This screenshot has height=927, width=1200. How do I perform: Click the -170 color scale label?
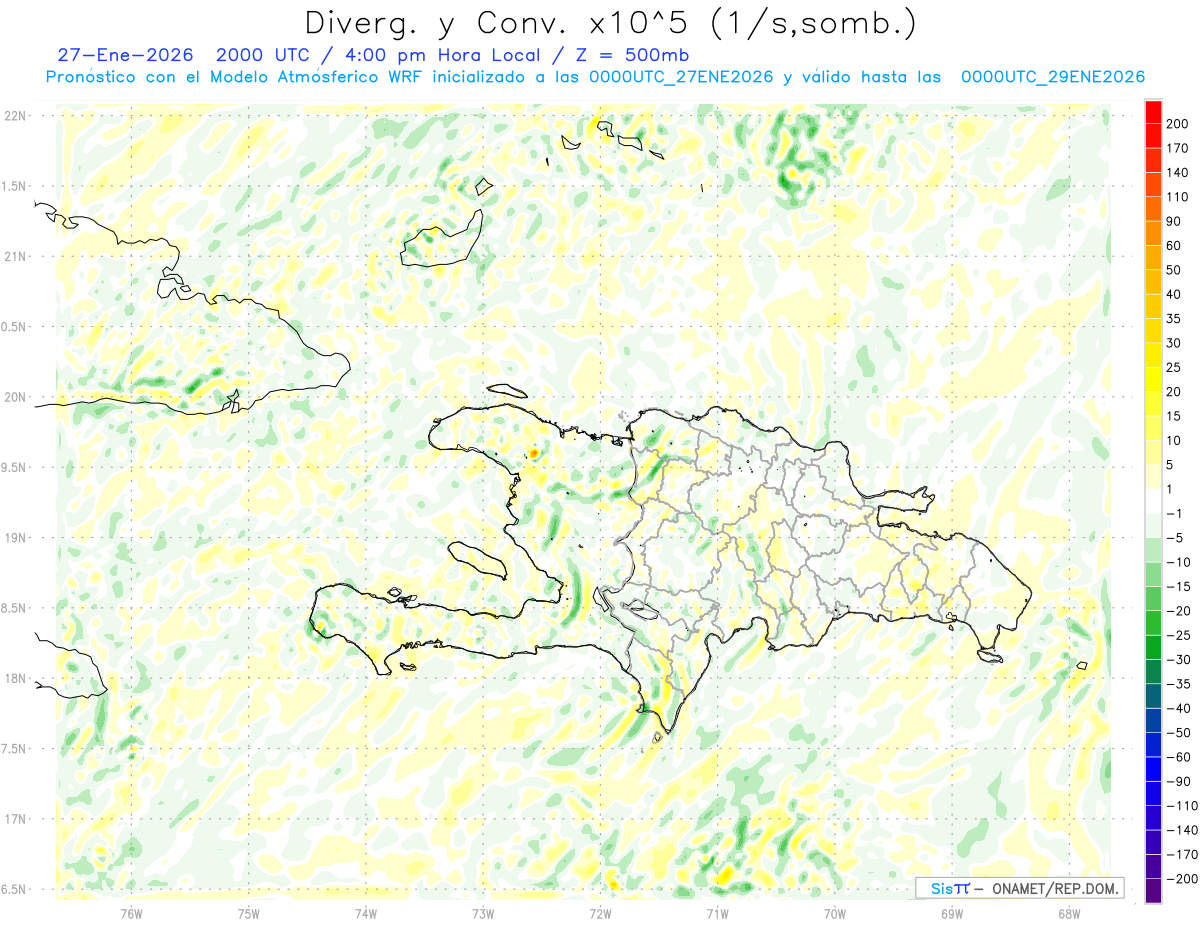1181,855
